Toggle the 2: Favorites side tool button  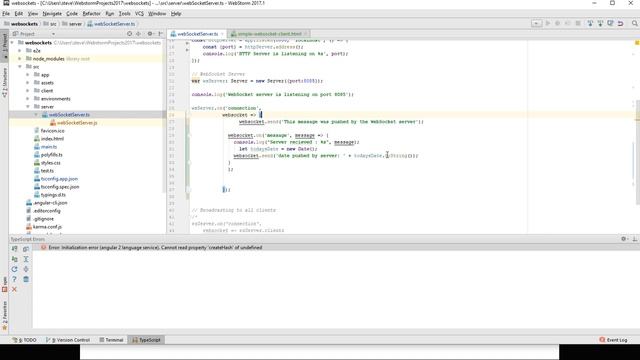pyautogui.click(x=4, y=316)
